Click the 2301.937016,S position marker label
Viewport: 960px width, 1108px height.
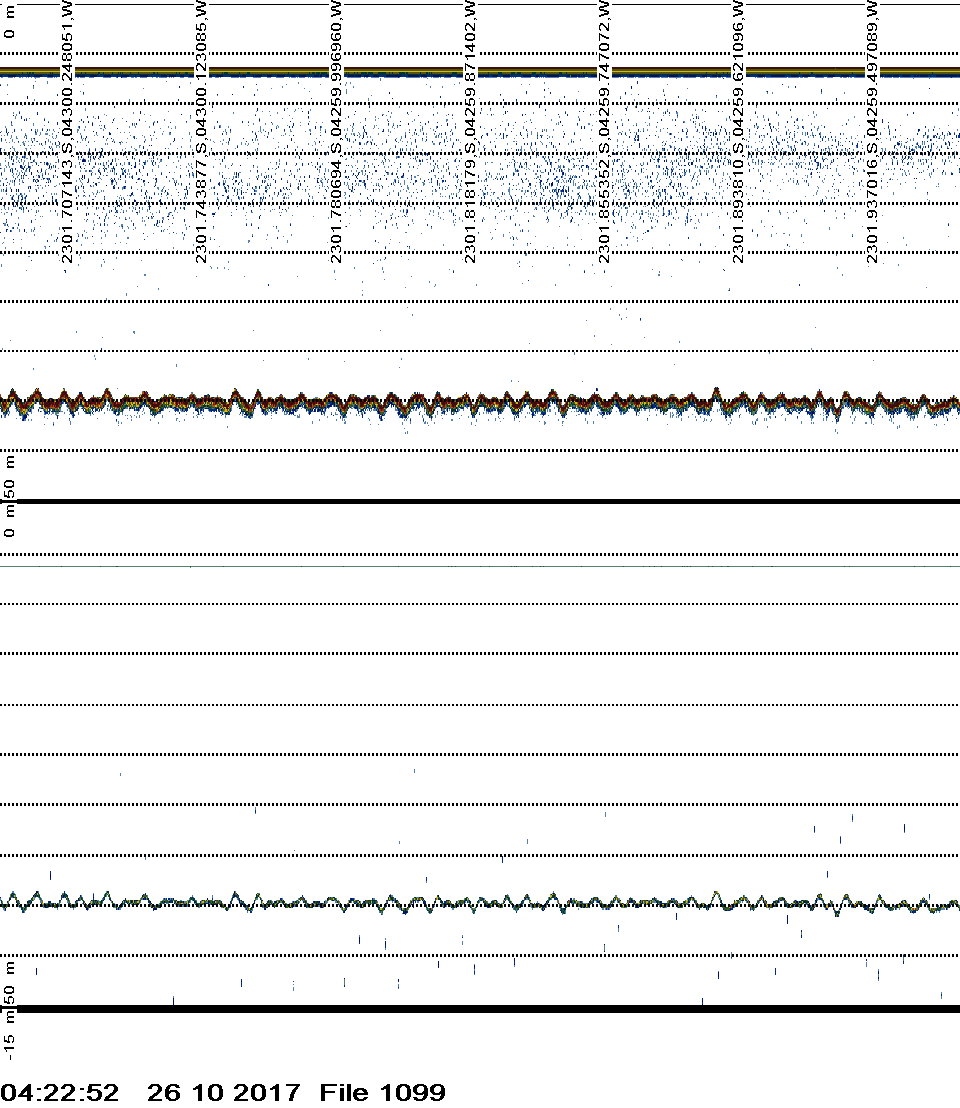873,132
